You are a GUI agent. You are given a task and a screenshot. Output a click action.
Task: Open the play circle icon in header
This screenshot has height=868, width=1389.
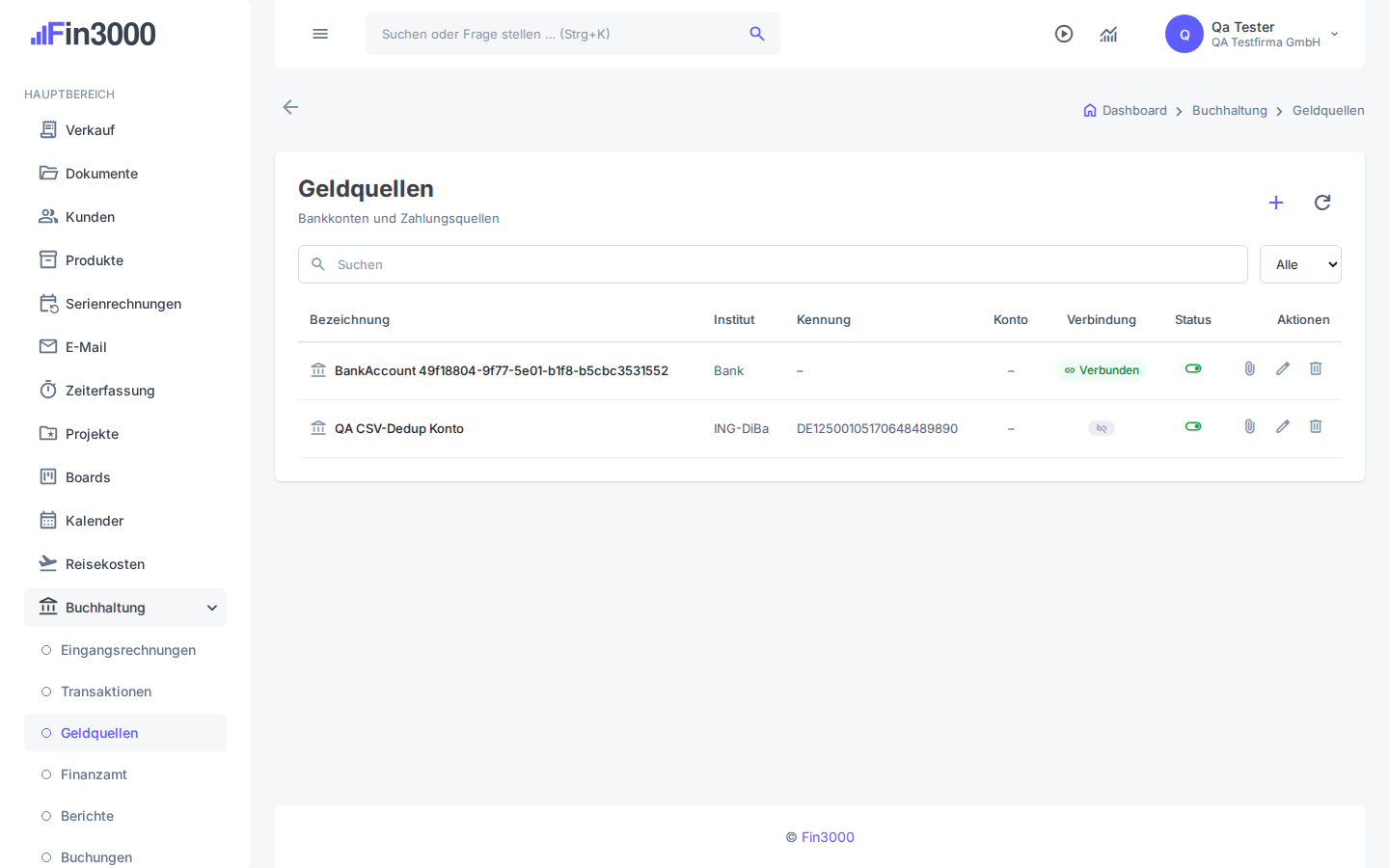click(x=1064, y=34)
